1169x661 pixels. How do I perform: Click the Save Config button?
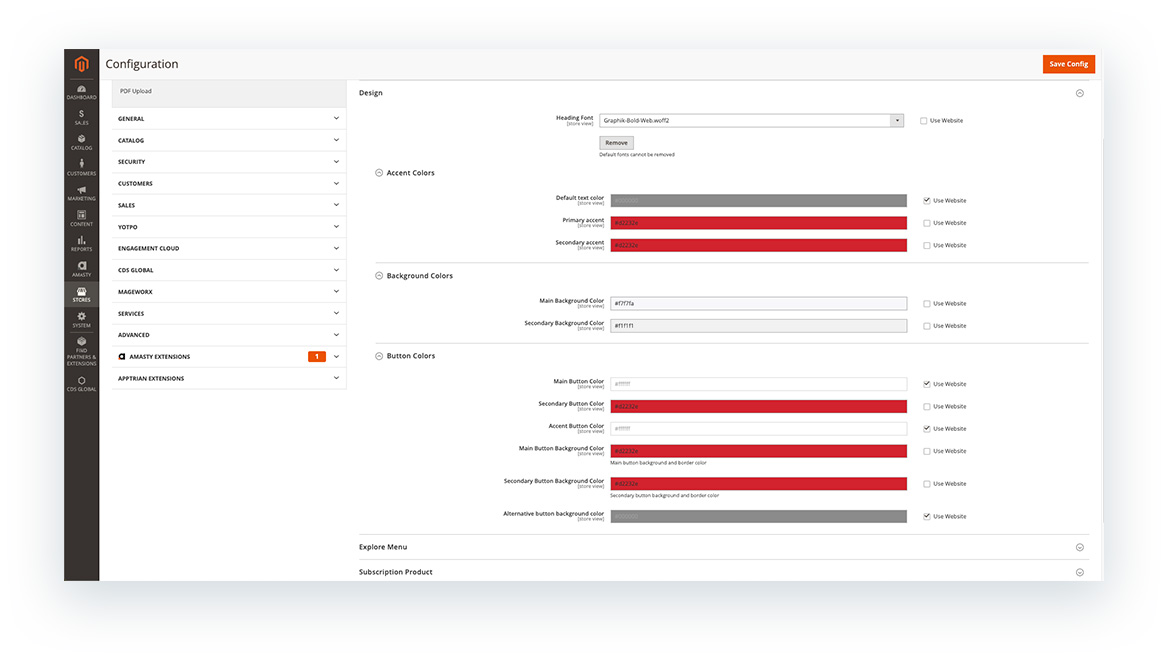pos(1069,63)
